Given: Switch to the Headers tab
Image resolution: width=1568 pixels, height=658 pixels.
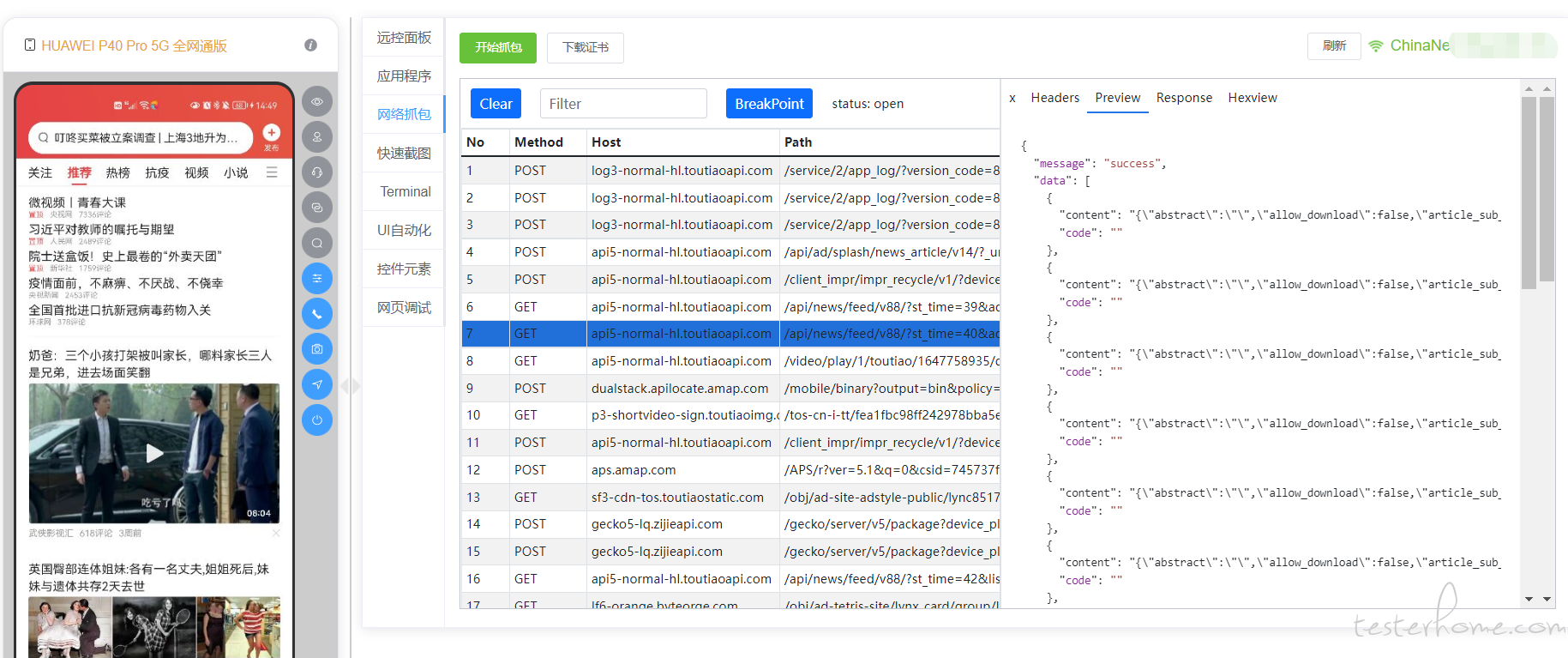Looking at the screenshot, I should 1054,98.
